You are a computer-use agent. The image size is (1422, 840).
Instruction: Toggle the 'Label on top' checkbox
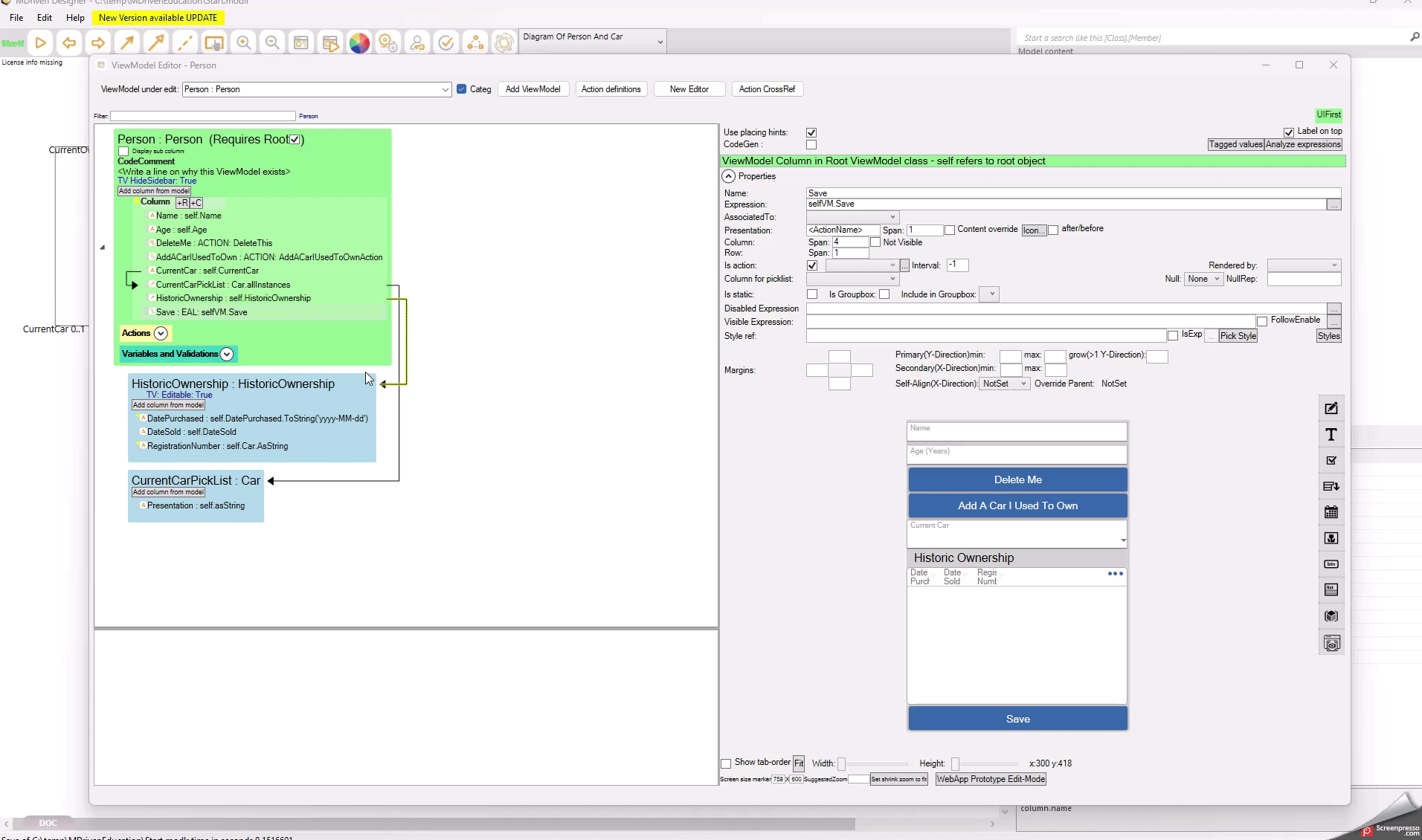coord(1289,132)
